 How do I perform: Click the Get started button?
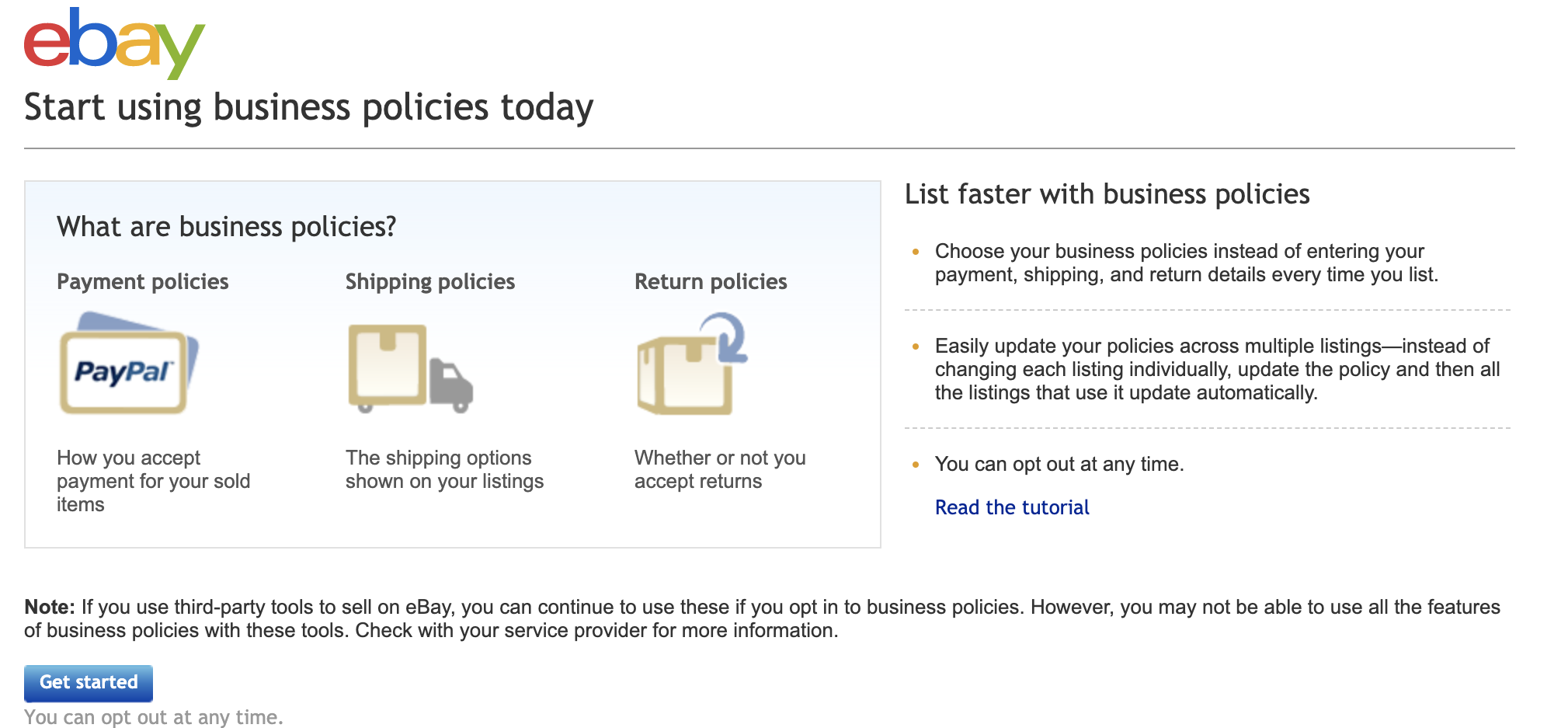pyautogui.click(x=89, y=683)
